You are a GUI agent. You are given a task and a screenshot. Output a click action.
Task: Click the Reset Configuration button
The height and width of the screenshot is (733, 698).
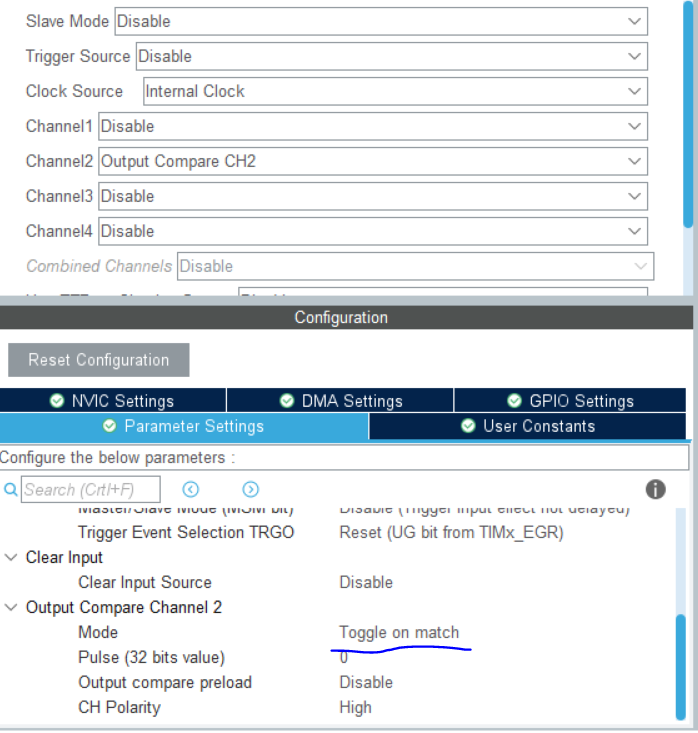[x=99, y=360]
